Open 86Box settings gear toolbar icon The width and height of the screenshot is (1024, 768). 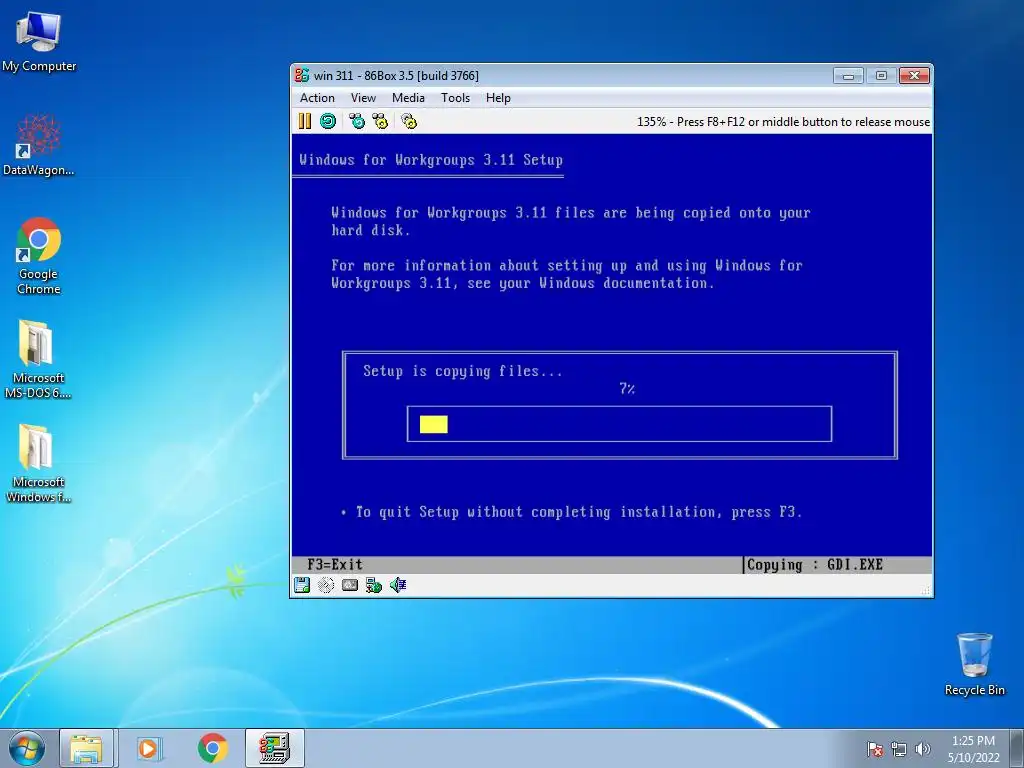pyautogui.click(x=409, y=121)
